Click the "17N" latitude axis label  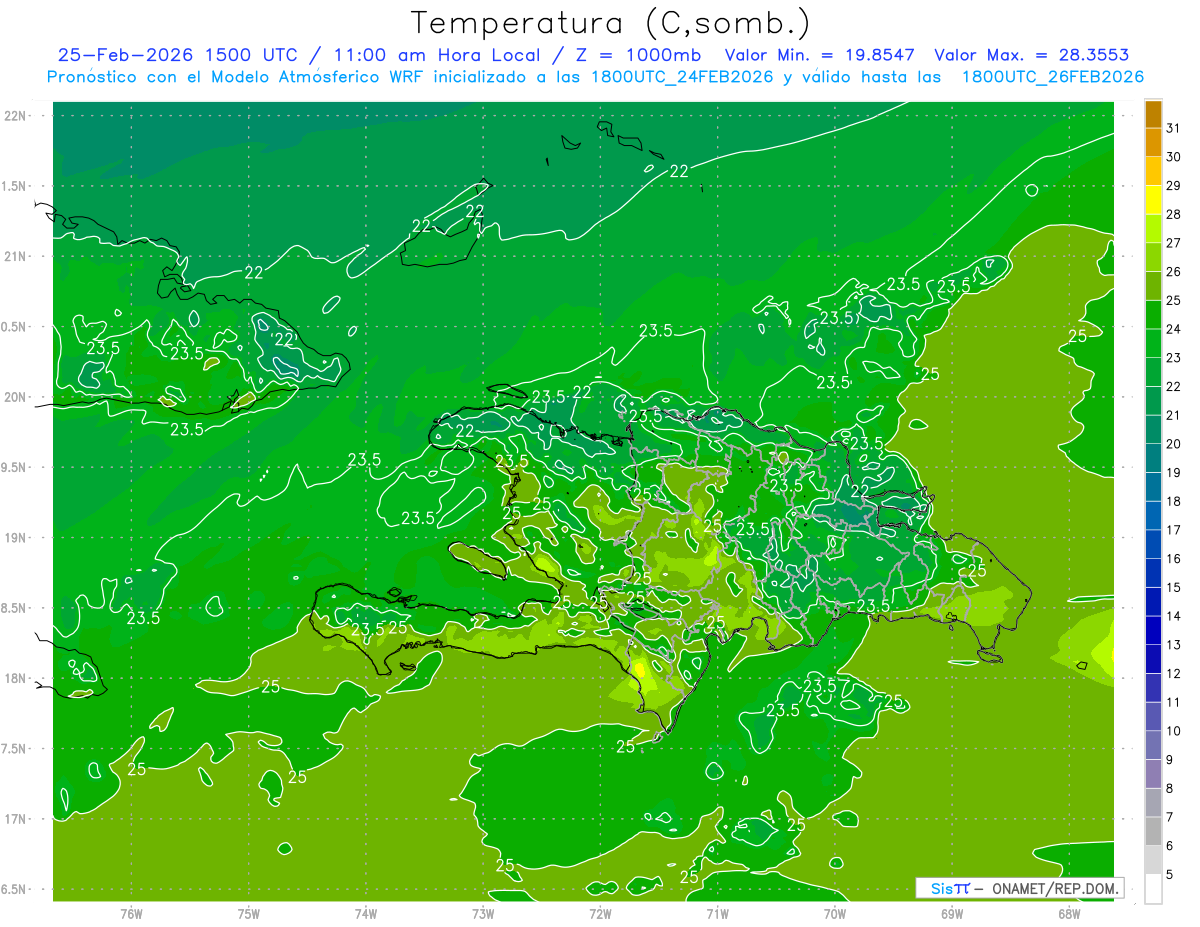pos(15,819)
